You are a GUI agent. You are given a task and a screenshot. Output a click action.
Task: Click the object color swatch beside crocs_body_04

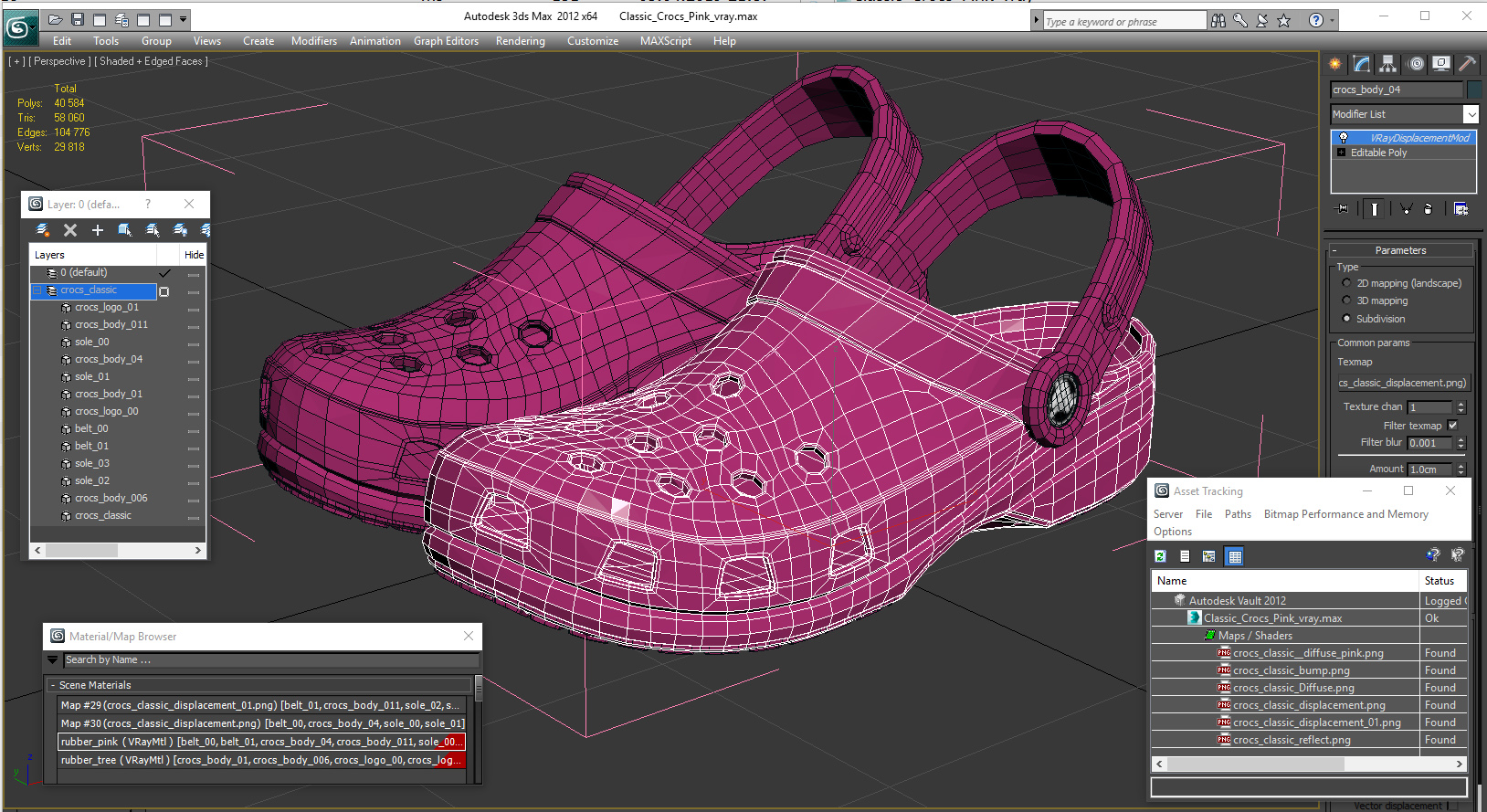(x=1473, y=90)
